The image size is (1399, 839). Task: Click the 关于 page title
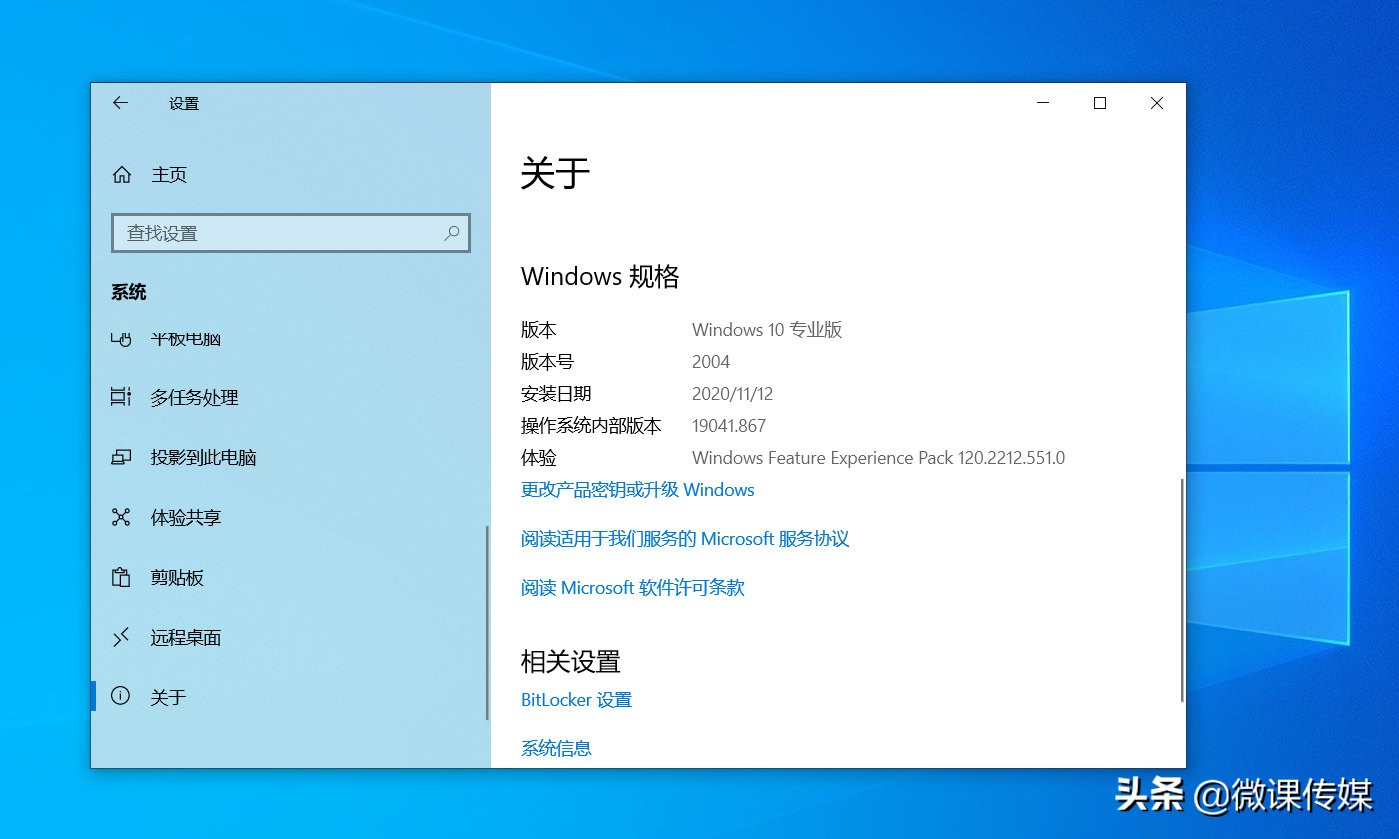point(555,174)
